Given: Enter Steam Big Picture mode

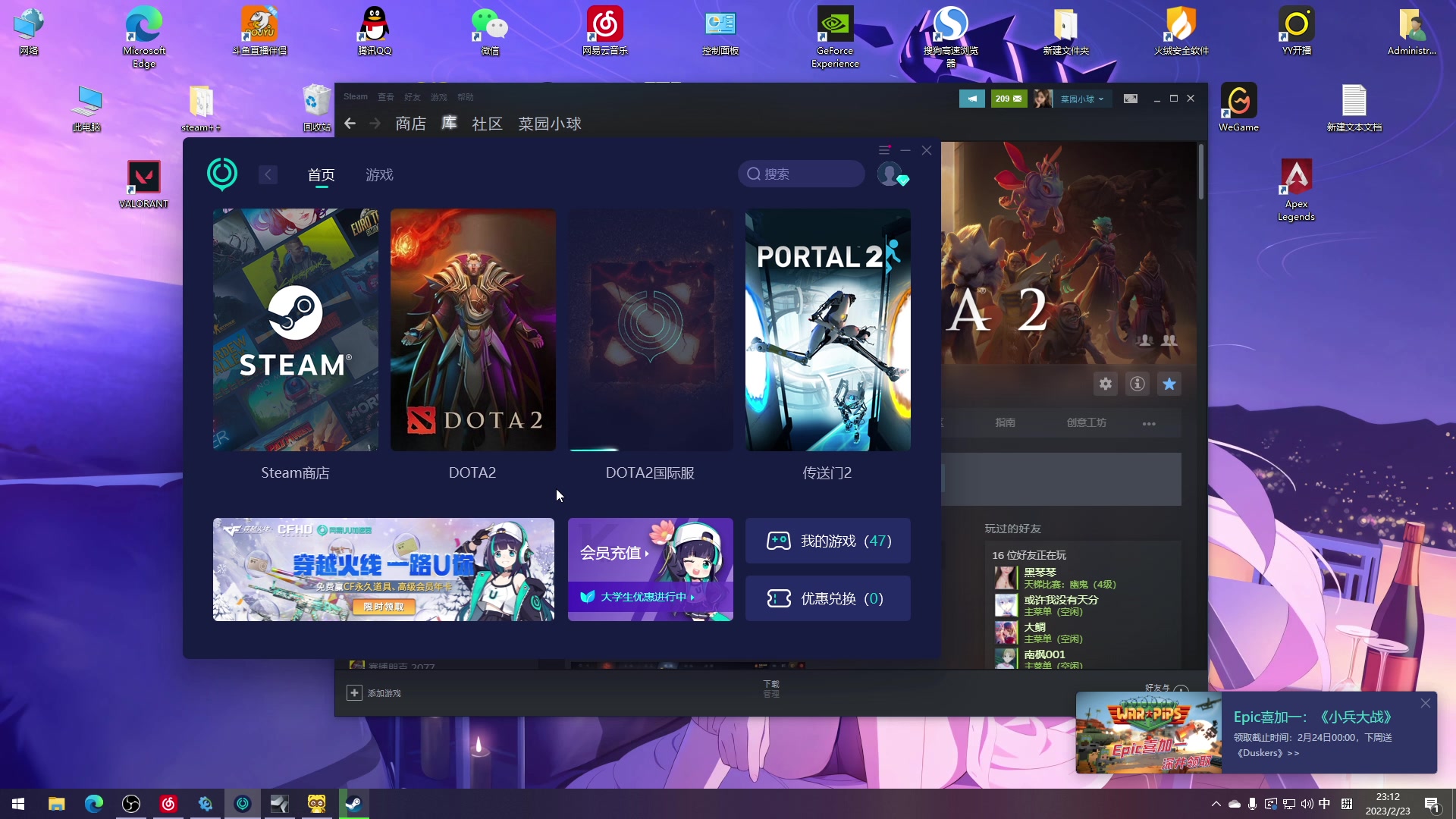Looking at the screenshot, I should tap(1131, 99).
